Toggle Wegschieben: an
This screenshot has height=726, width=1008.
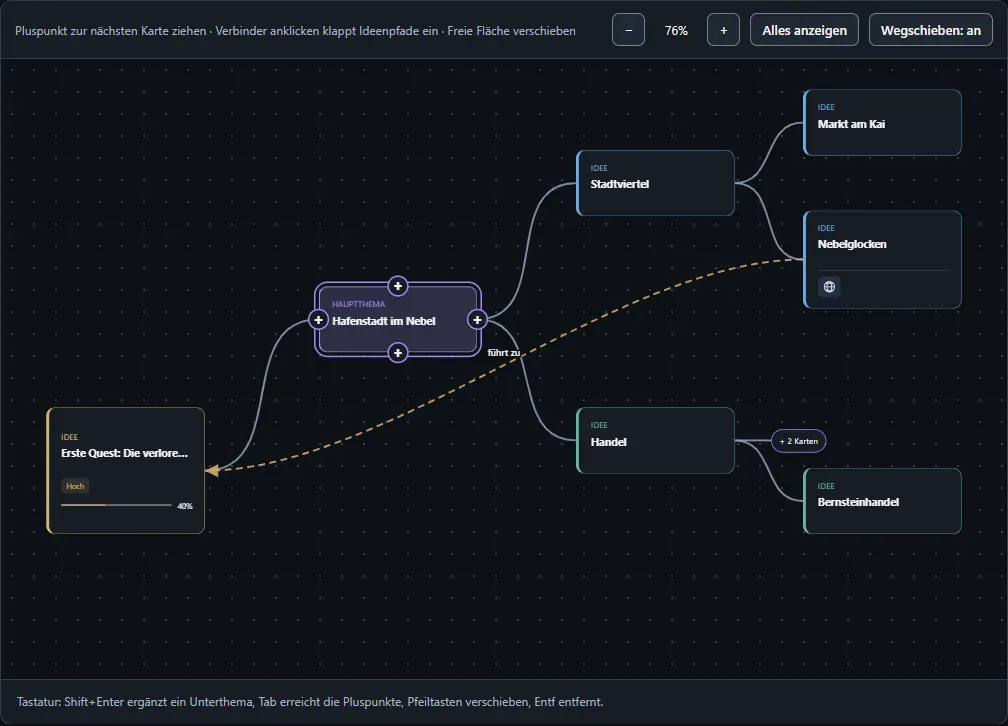(930, 30)
